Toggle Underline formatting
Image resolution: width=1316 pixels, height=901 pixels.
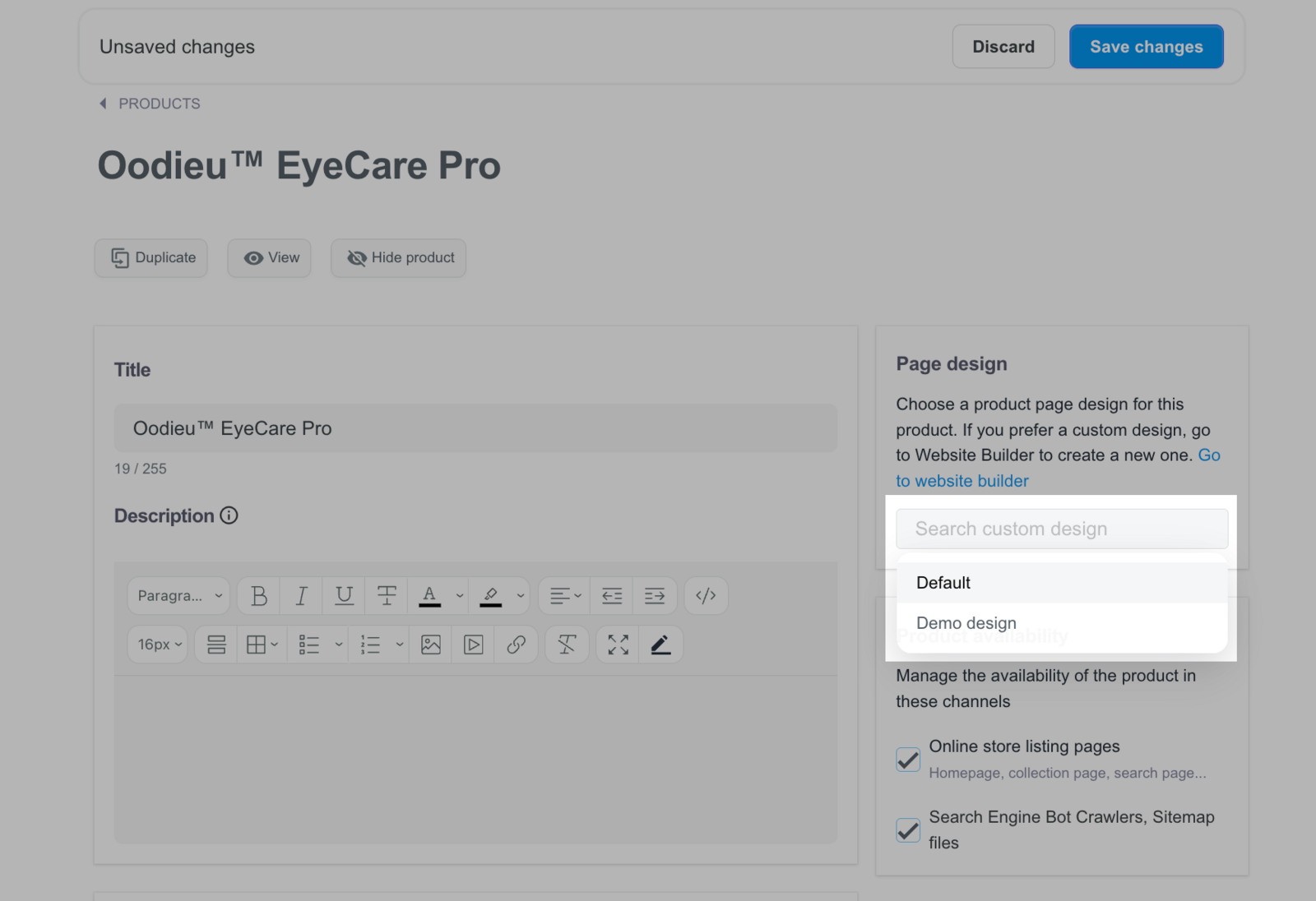(x=345, y=596)
